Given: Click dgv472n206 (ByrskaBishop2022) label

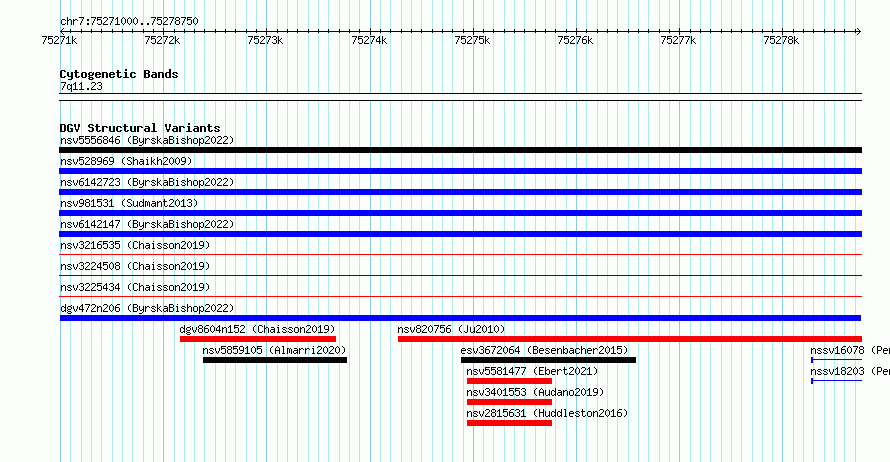Looking at the screenshot, I should tap(147, 308).
